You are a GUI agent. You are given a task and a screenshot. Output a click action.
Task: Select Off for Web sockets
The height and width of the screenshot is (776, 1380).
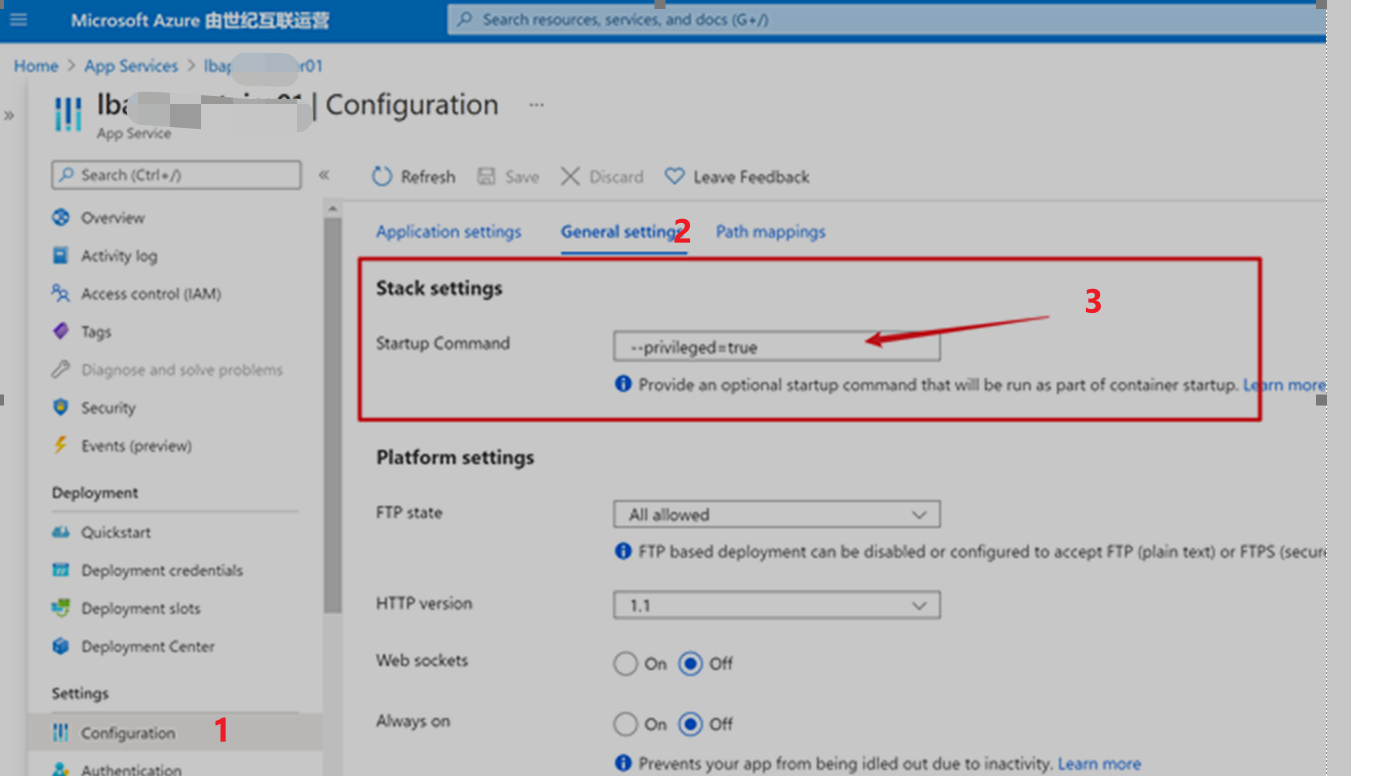click(x=690, y=664)
